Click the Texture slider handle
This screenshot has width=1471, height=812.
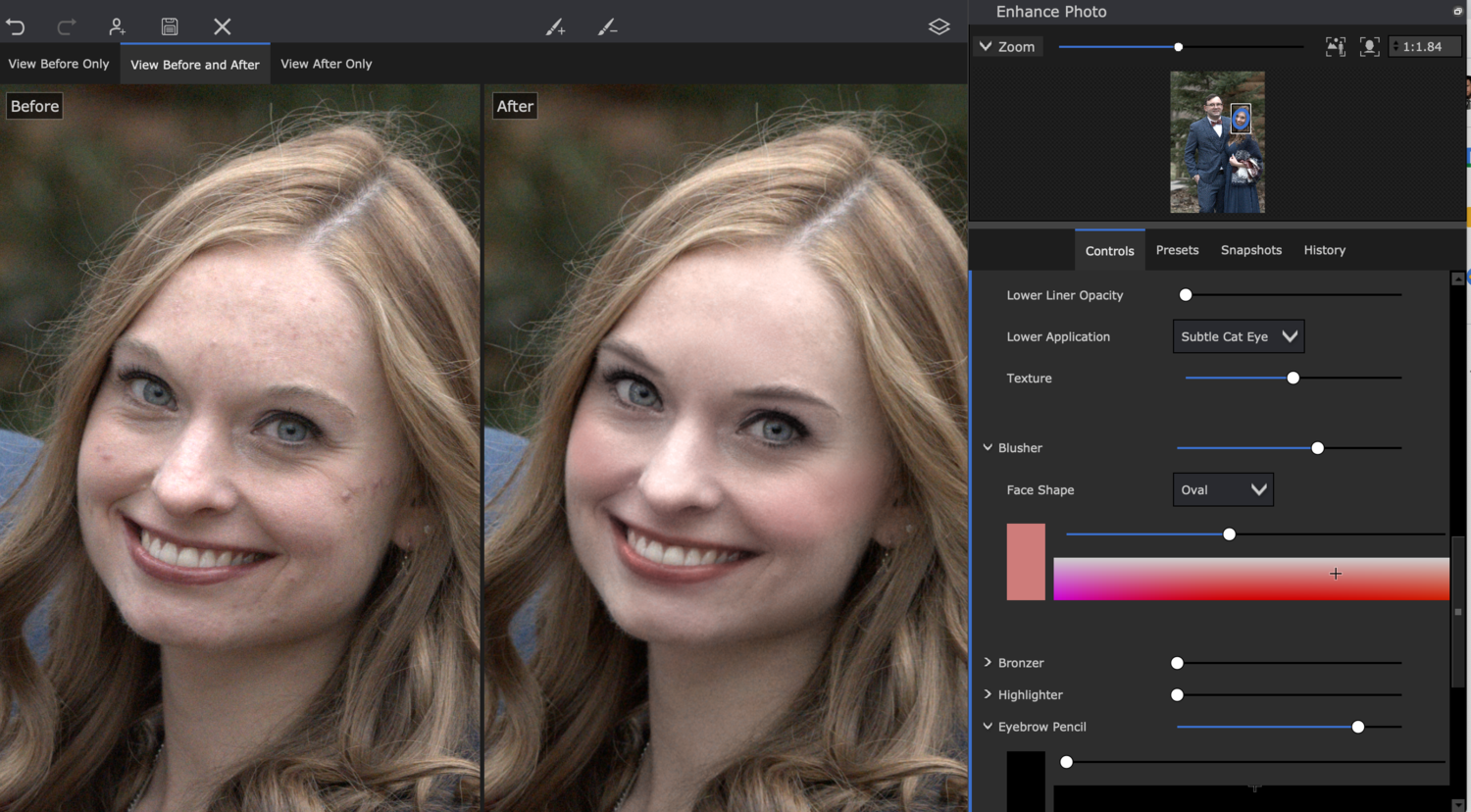click(1293, 378)
